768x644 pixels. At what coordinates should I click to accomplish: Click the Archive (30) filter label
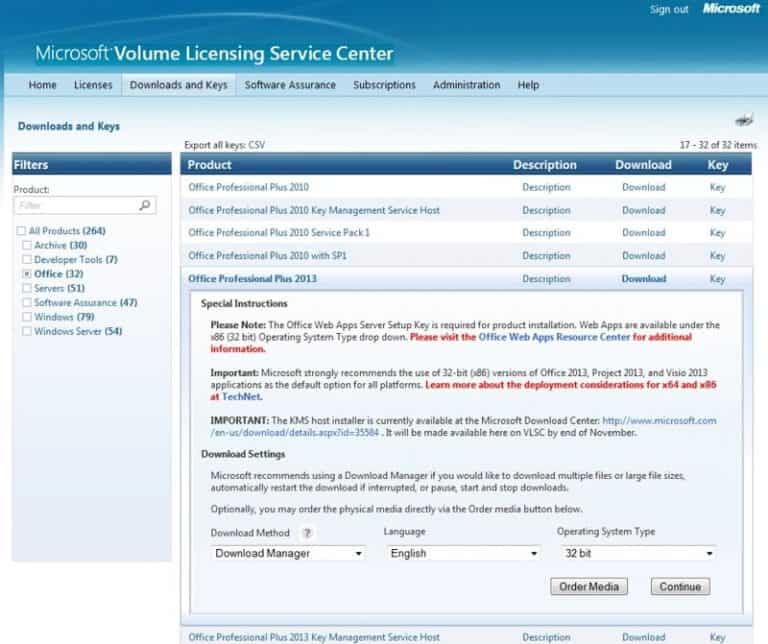(61, 245)
